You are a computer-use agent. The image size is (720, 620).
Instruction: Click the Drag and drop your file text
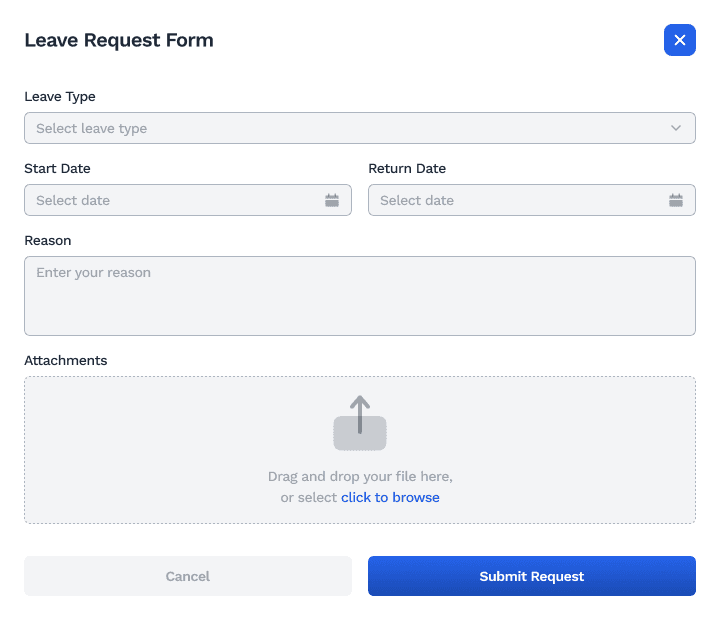point(360,476)
